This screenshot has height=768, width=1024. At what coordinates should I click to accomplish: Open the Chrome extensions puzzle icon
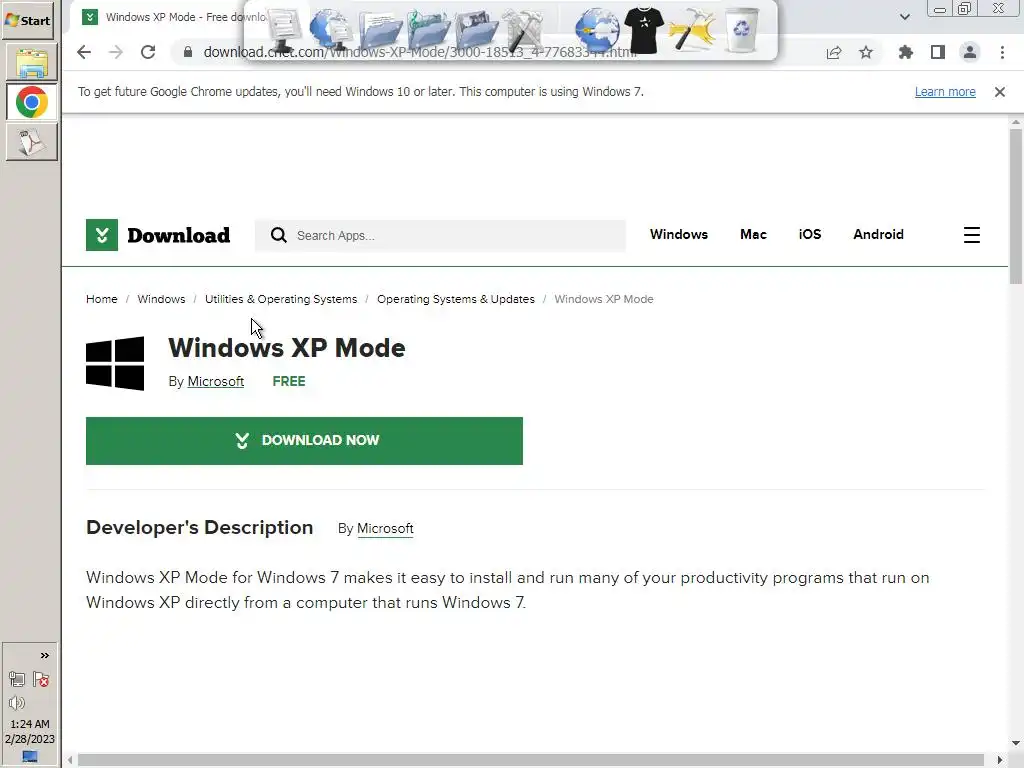pyautogui.click(x=905, y=52)
